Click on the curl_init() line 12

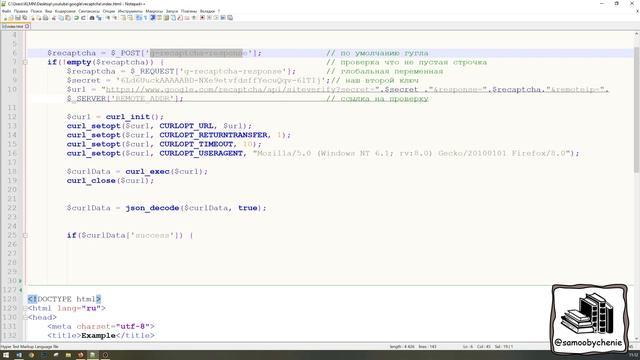(115, 117)
